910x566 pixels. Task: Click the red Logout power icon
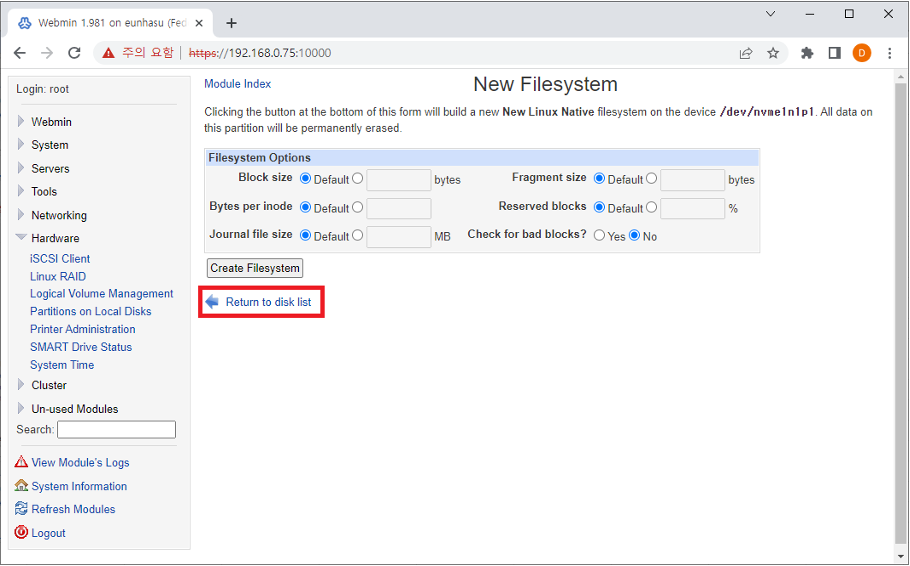click(x=22, y=533)
